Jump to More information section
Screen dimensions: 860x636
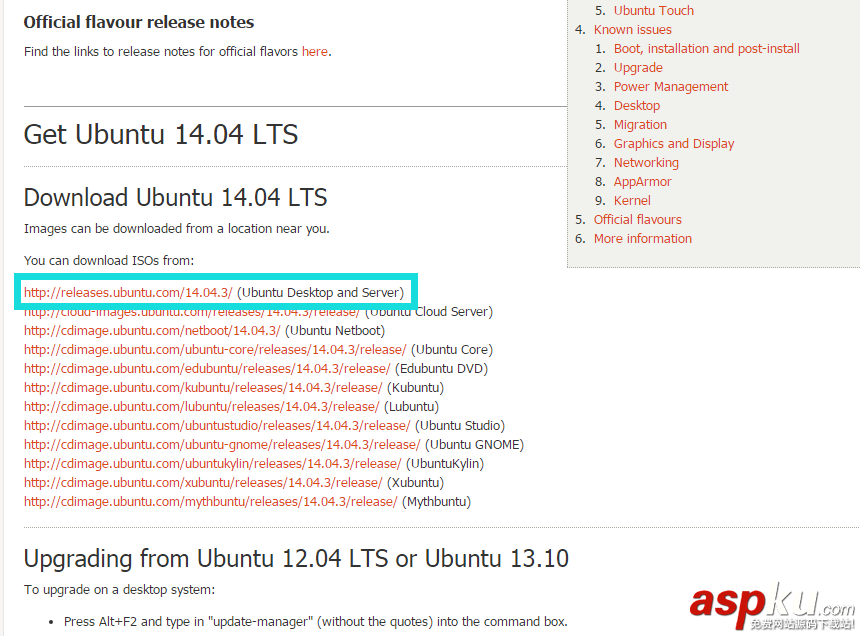point(643,238)
